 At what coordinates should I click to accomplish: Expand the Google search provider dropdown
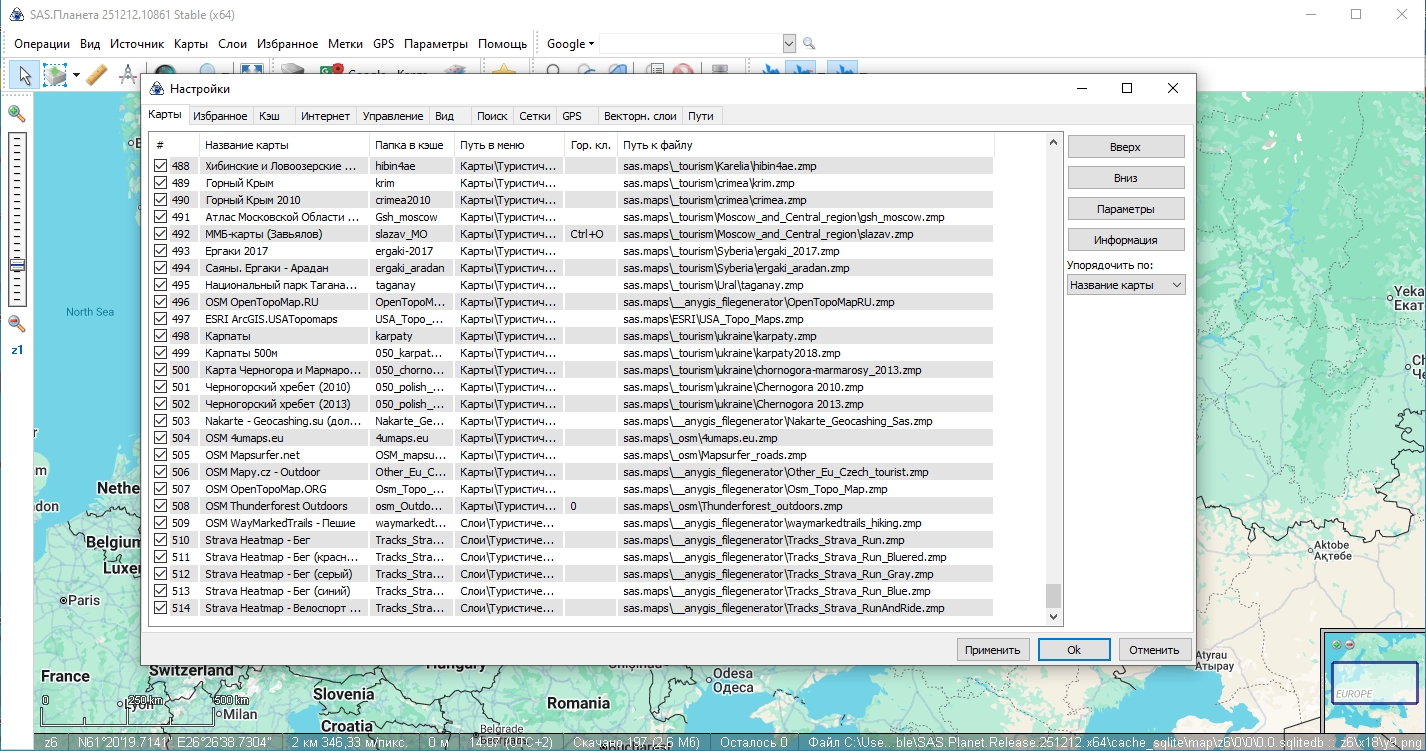click(570, 44)
